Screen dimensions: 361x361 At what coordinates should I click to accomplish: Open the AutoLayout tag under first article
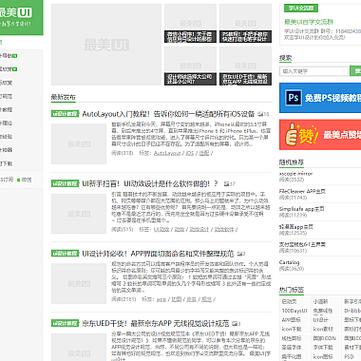pyautogui.click(x=167, y=153)
